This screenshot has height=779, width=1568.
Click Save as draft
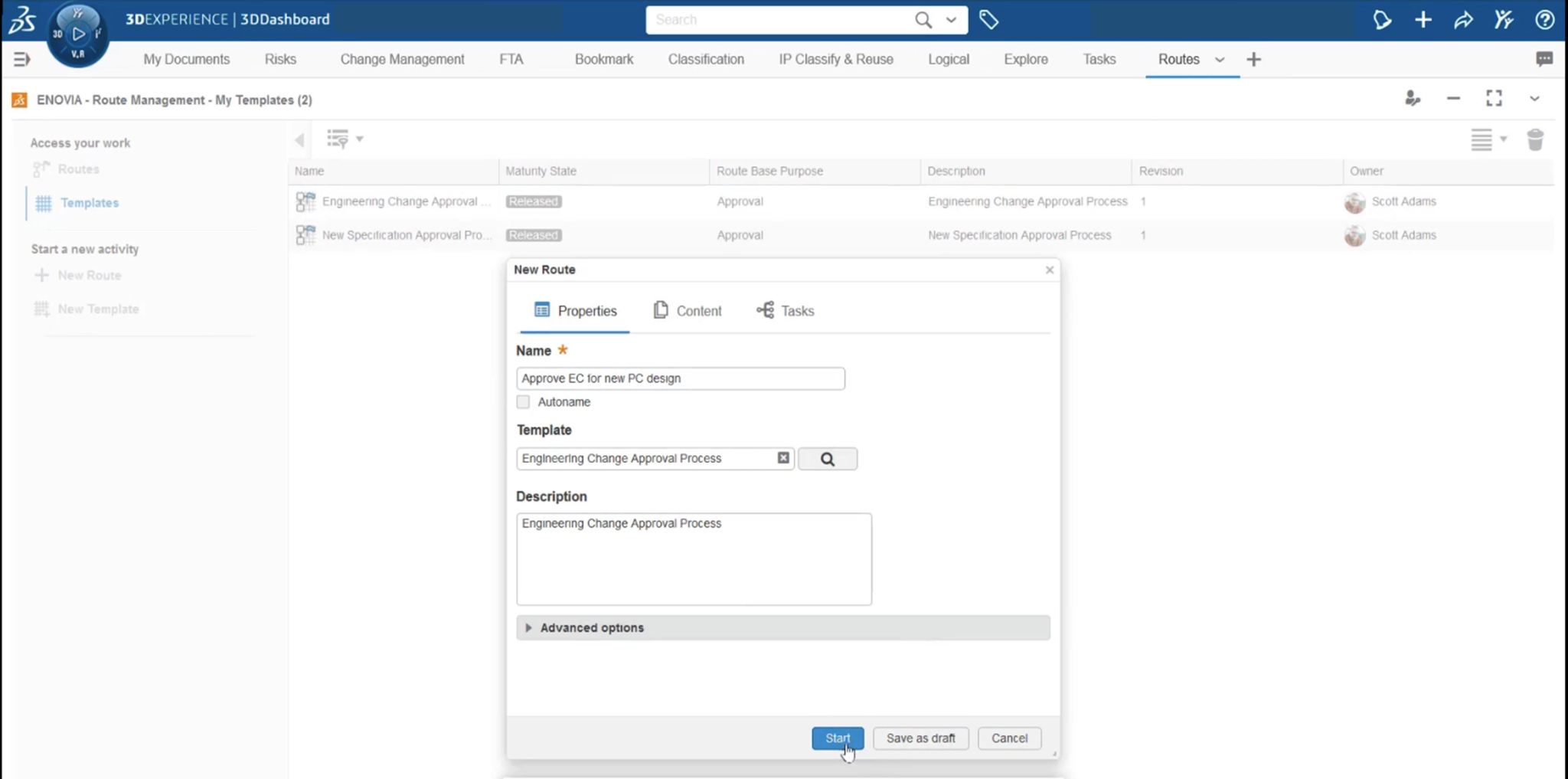[x=920, y=738]
